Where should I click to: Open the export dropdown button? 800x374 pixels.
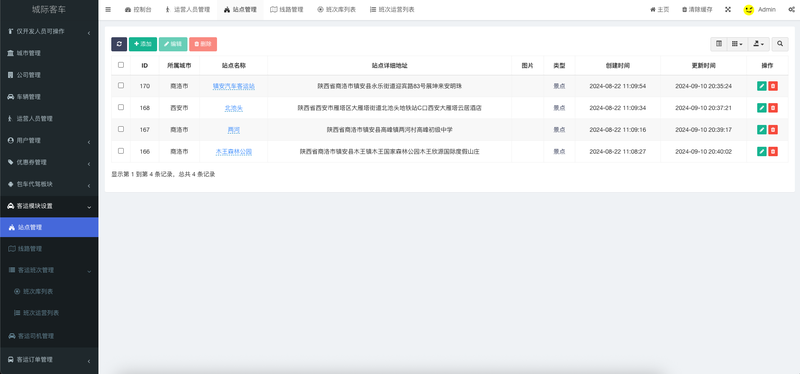click(759, 44)
